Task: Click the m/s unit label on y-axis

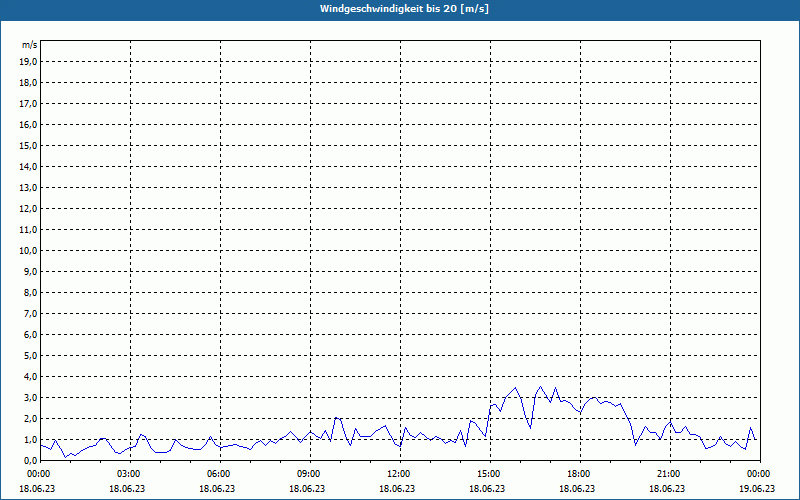Action: pos(30,45)
